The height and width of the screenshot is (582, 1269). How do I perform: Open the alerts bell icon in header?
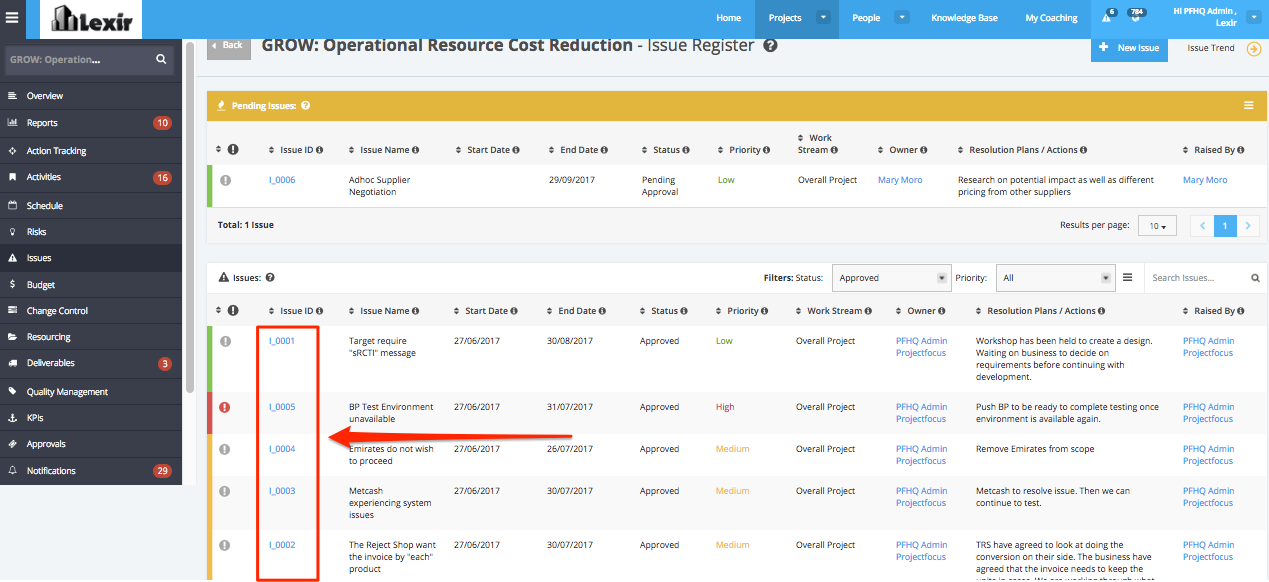(x=1106, y=18)
